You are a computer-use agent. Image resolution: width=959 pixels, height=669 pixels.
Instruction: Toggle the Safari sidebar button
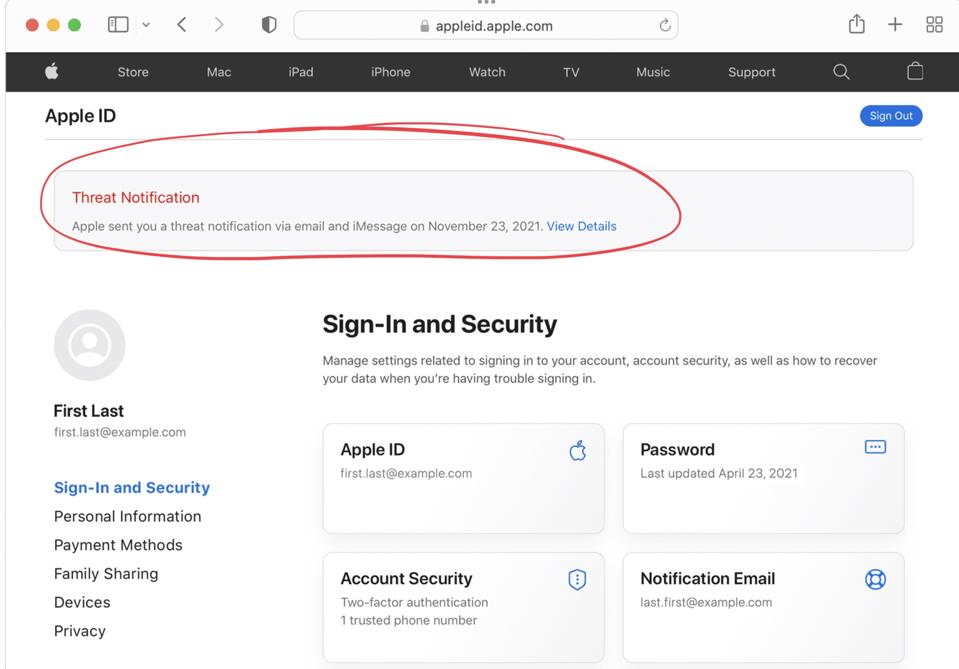(118, 25)
